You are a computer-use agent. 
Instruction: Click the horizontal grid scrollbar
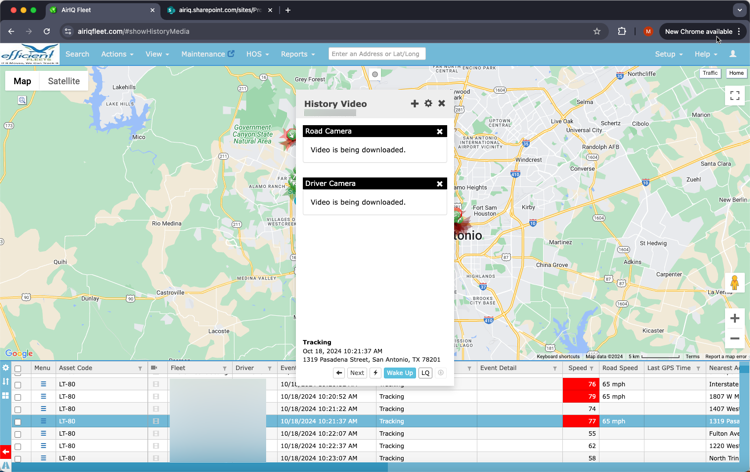pyautogui.click(x=200, y=467)
